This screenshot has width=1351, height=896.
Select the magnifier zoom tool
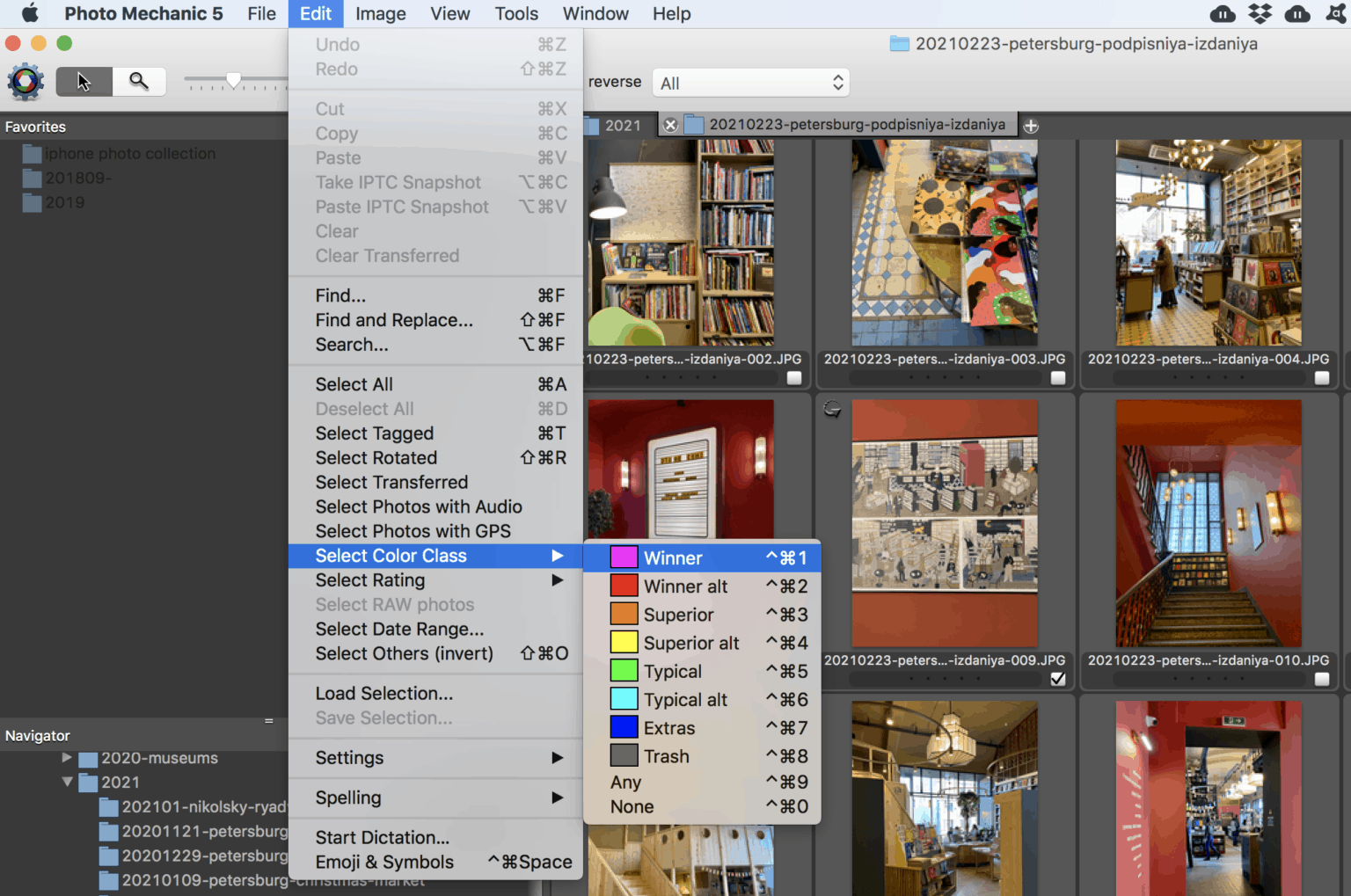point(139,81)
